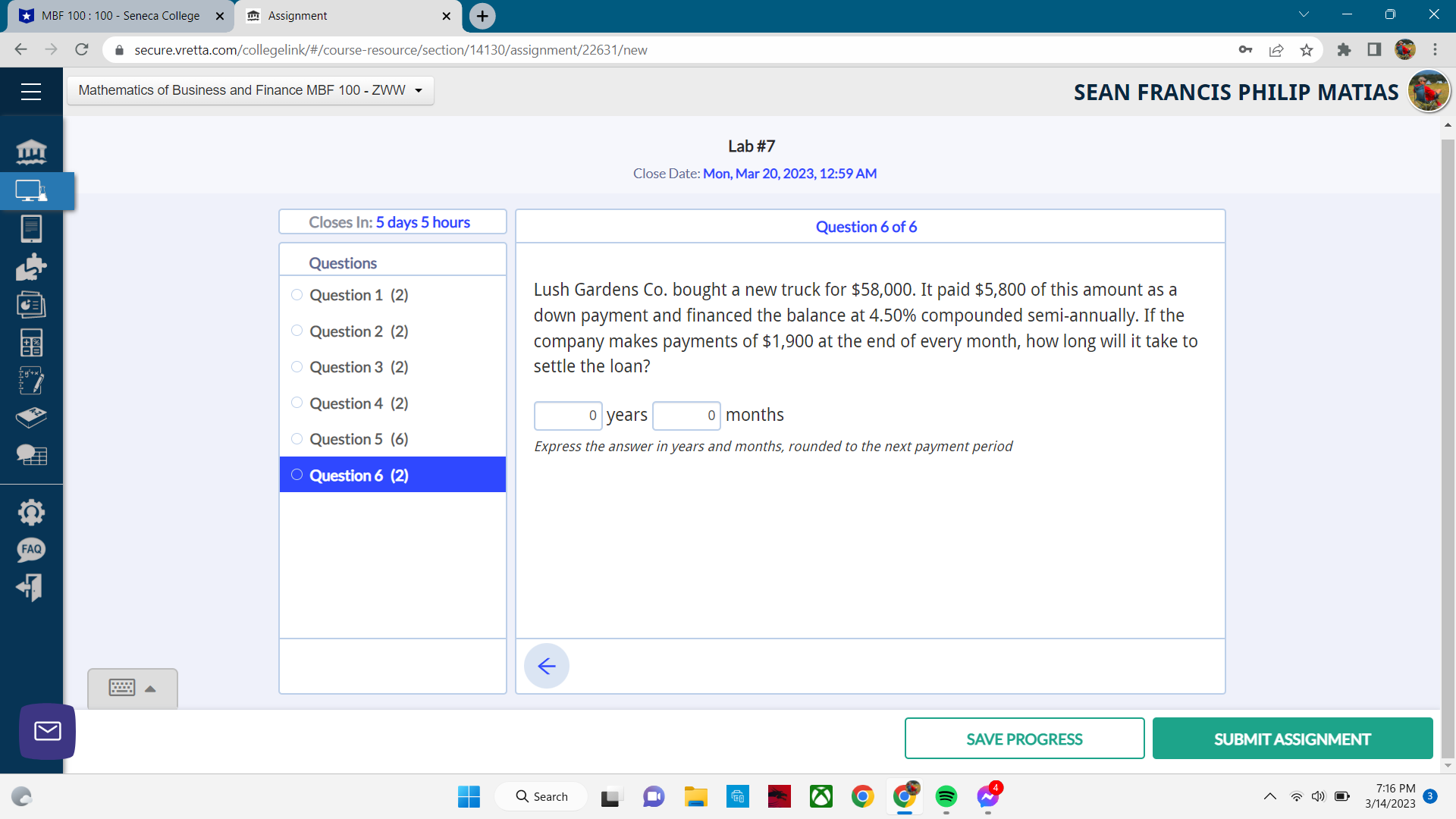Screen dimensions: 1456x819
Task: Switch to MBF 100 Seneca College tab
Action: (x=120, y=16)
